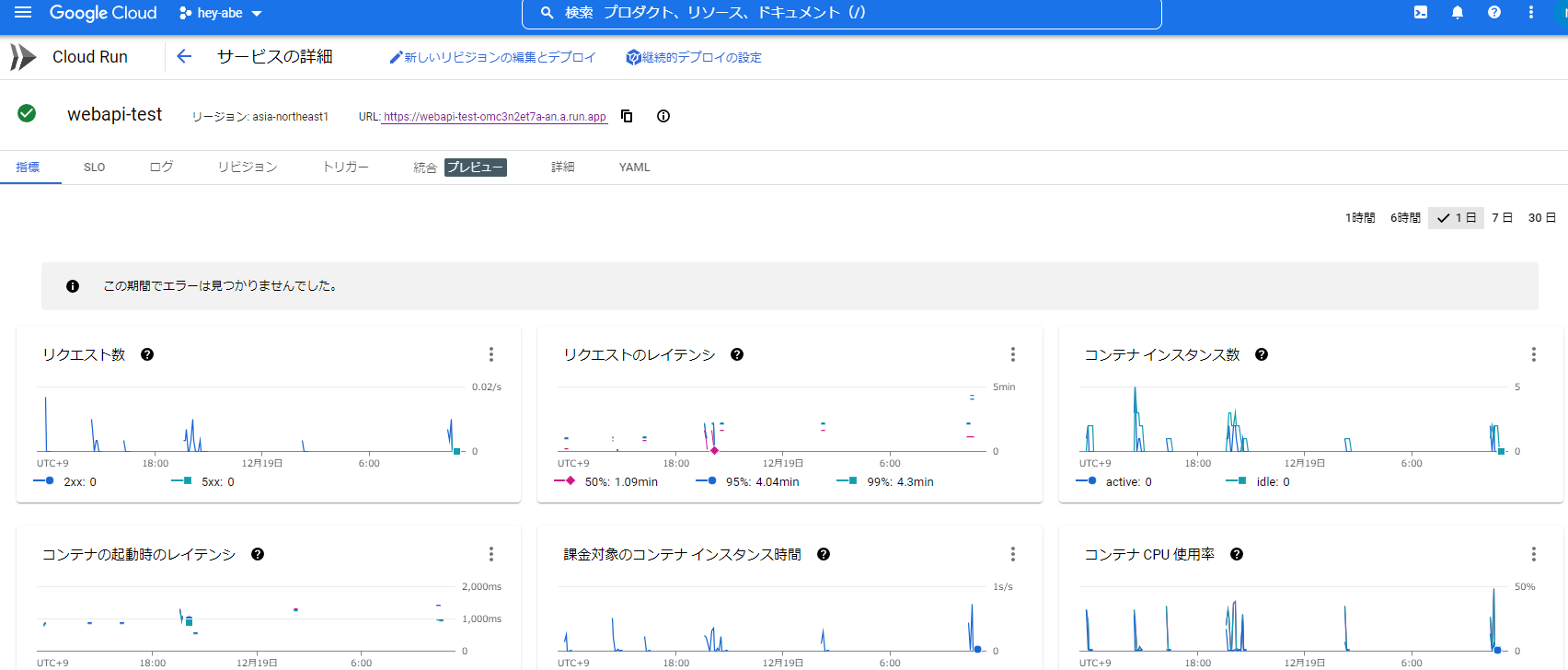Open more options for コンテナの起動時のレイテンシ chart

pyautogui.click(x=491, y=554)
